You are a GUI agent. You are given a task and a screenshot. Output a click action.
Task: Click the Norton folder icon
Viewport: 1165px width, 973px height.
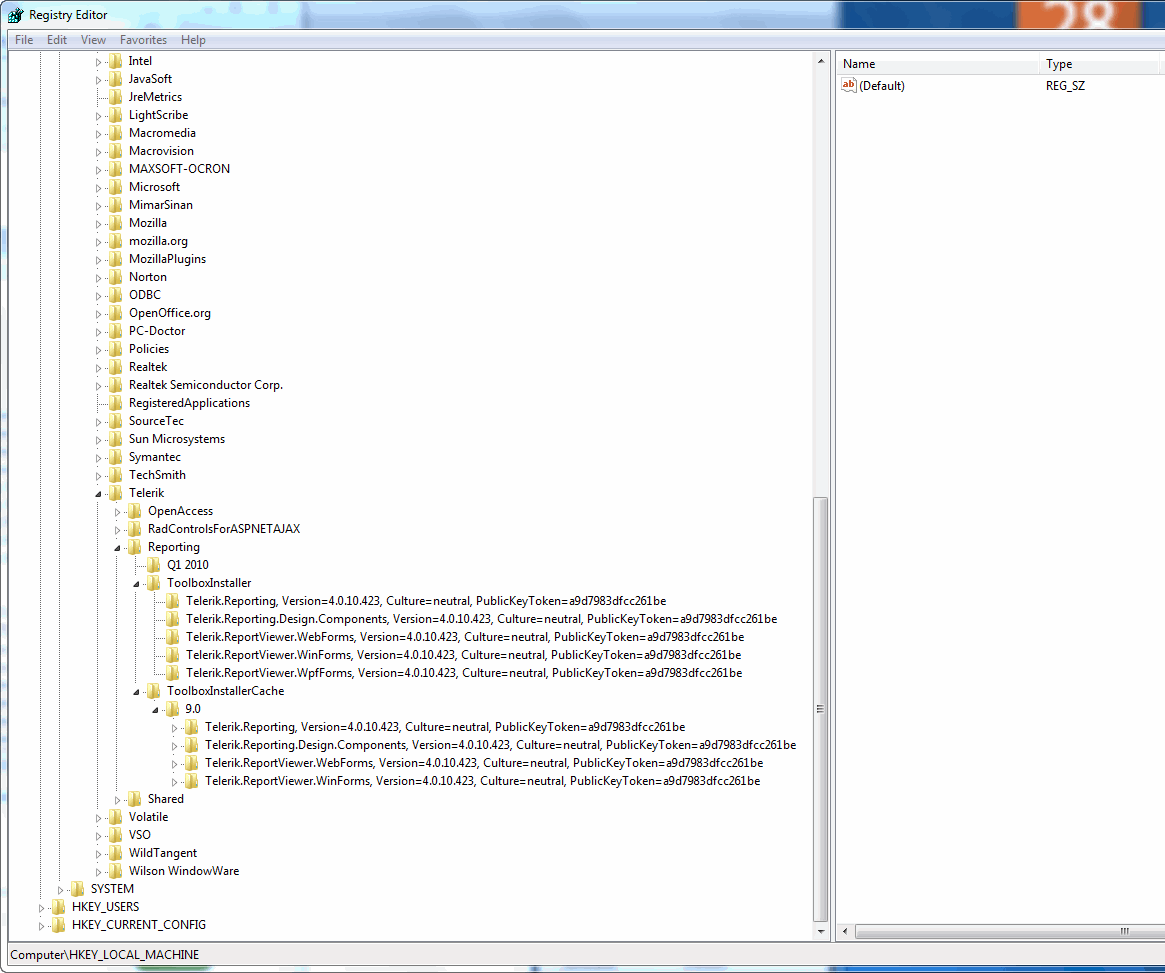click(116, 277)
